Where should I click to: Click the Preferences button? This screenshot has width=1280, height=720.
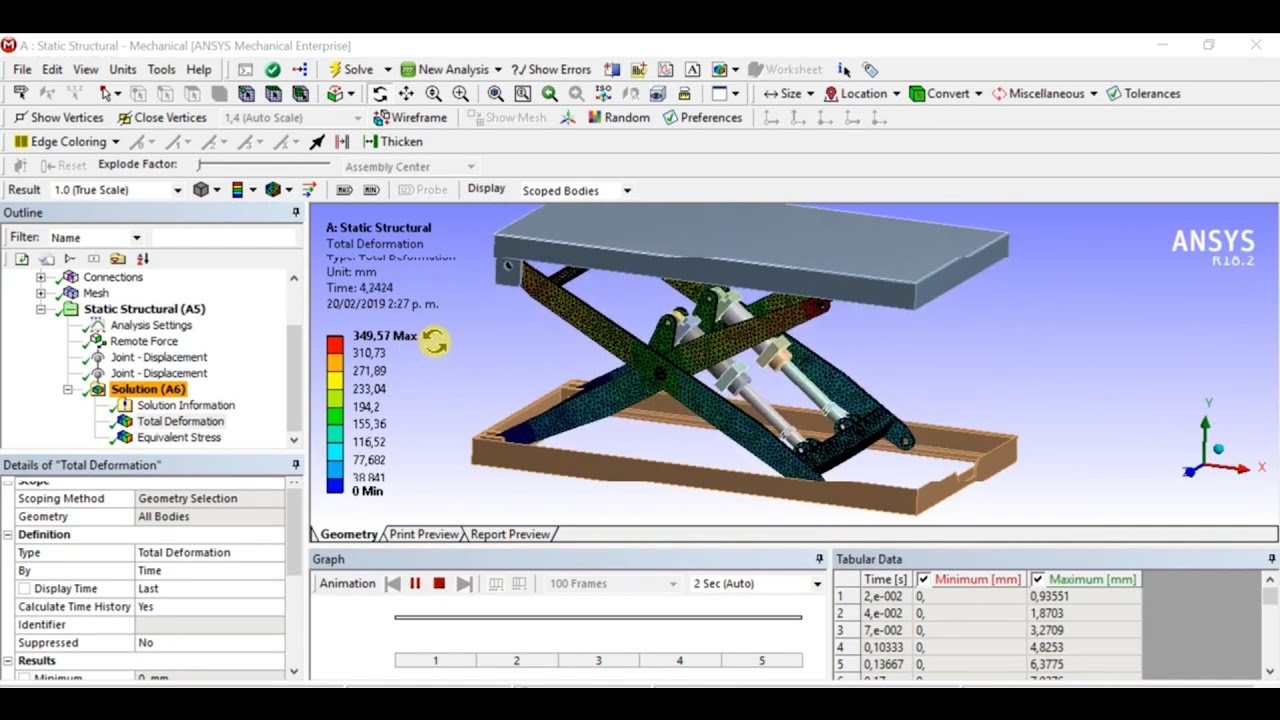click(x=702, y=117)
